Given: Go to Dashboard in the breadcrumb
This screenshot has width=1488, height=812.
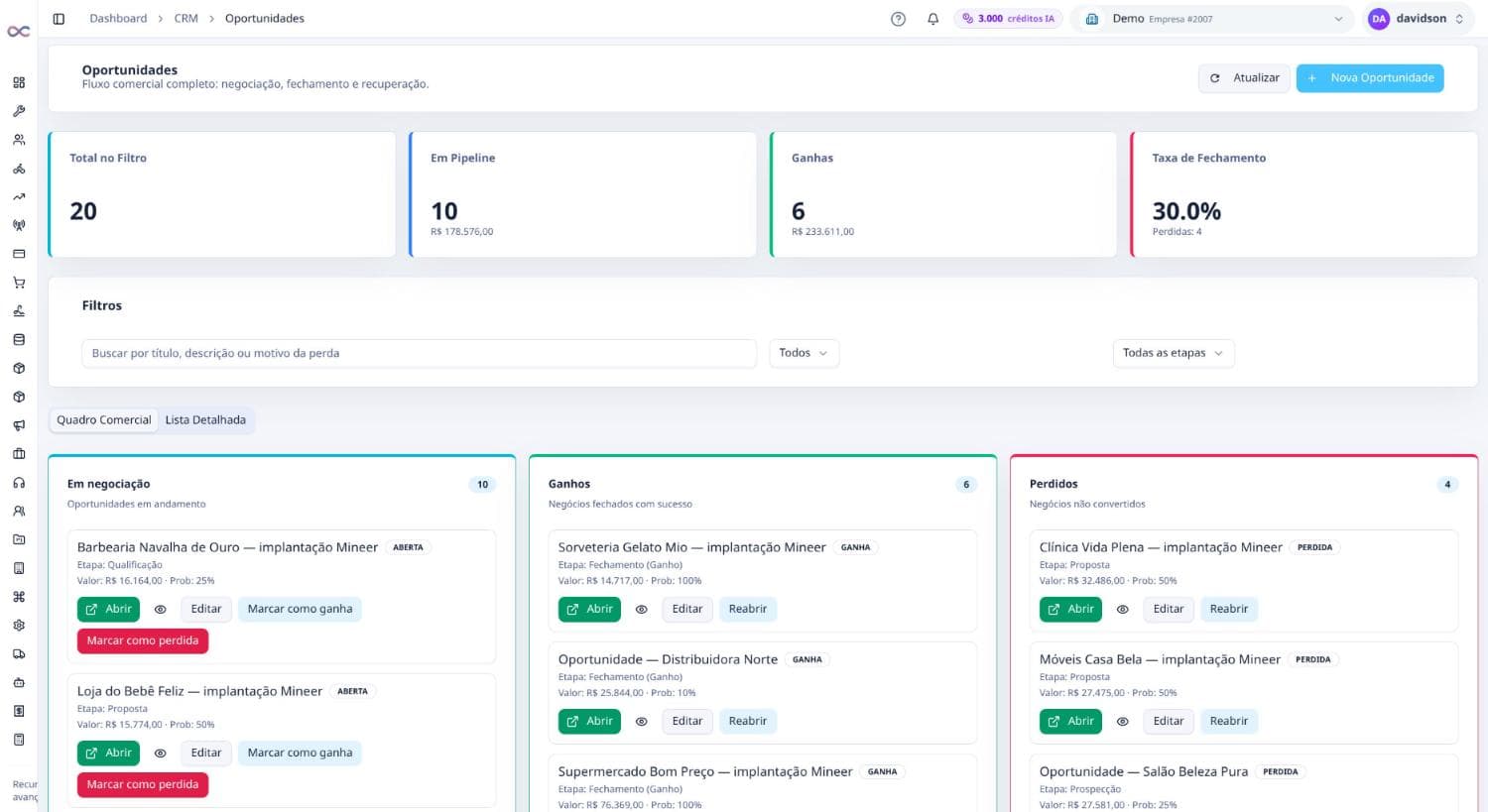Looking at the screenshot, I should tap(118, 19).
